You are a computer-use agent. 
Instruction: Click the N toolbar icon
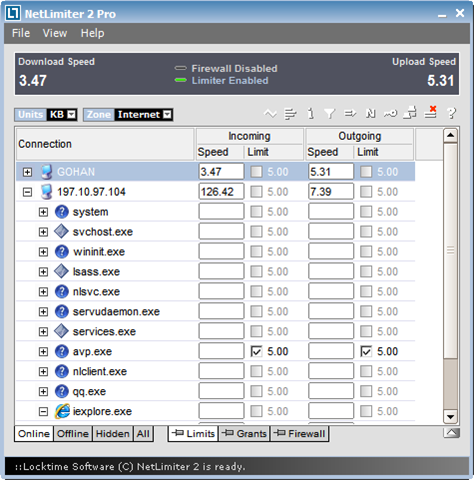(x=370, y=114)
